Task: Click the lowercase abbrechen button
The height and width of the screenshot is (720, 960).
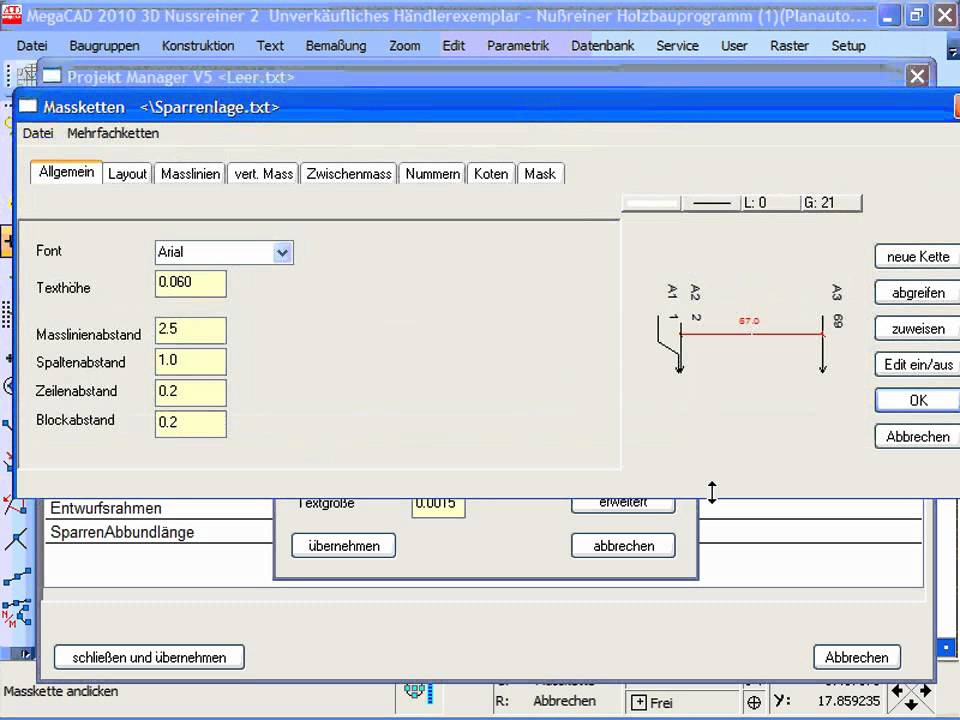Action: (x=623, y=546)
